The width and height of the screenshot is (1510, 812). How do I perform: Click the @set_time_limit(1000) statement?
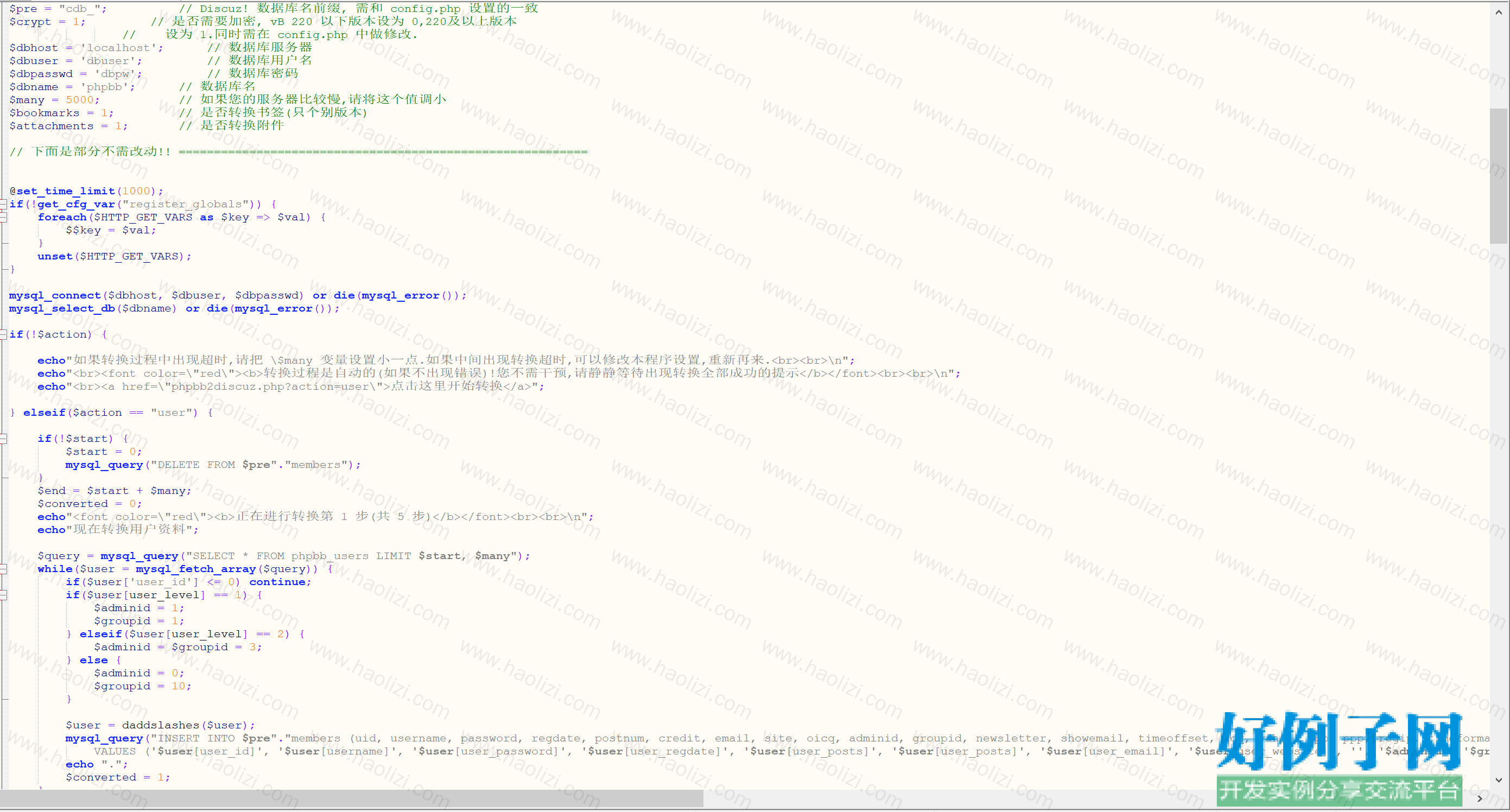[86, 191]
